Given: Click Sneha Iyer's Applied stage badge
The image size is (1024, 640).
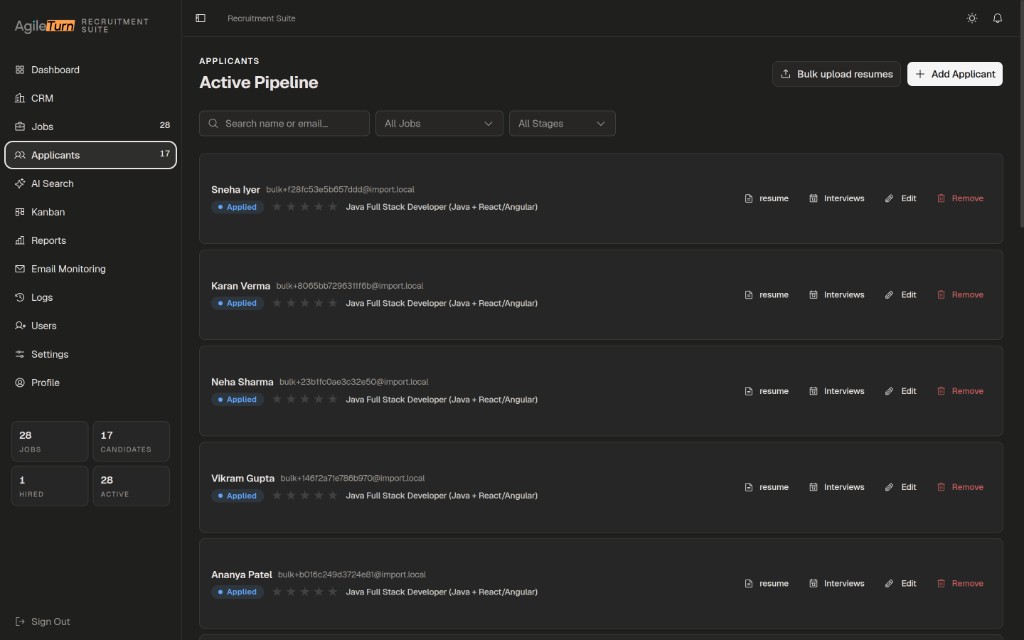Looking at the screenshot, I should (238, 207).
